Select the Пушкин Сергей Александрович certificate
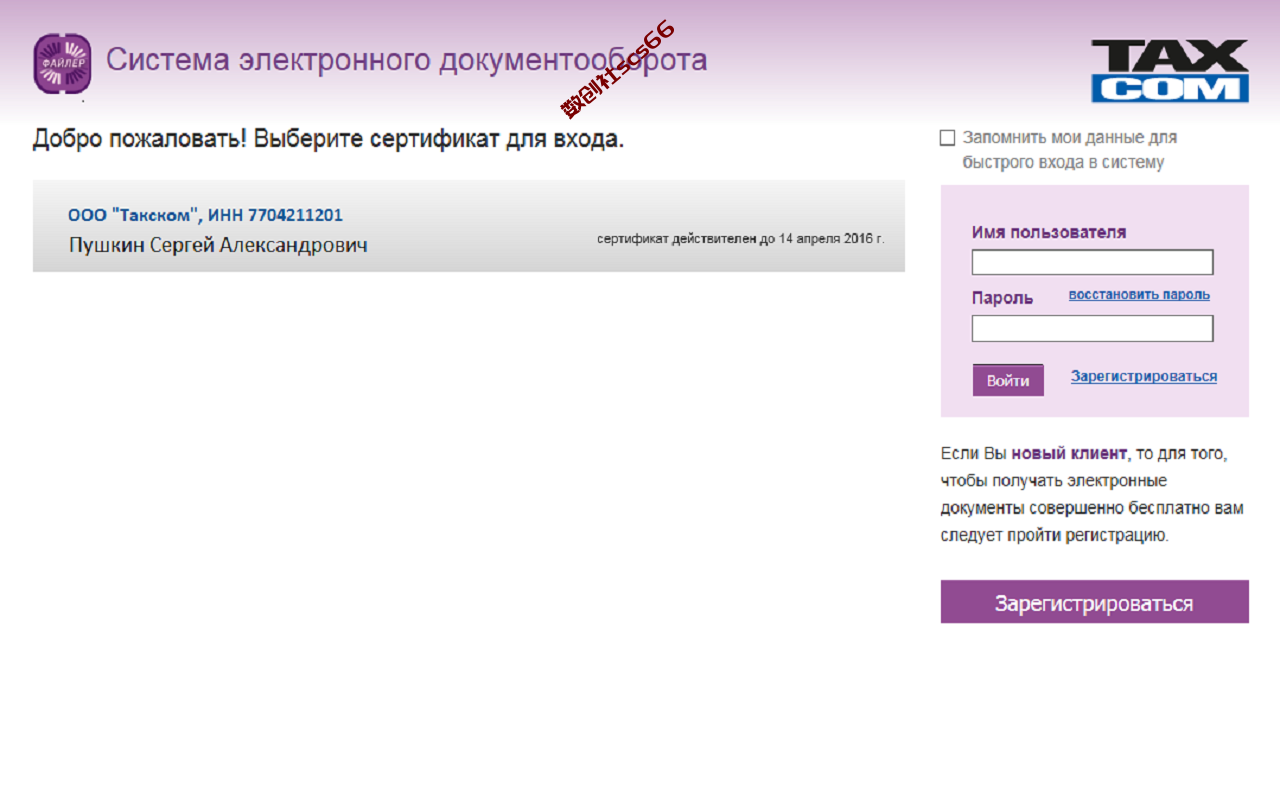The height and width of the screenshot is (800, 1280). [469, 226]
